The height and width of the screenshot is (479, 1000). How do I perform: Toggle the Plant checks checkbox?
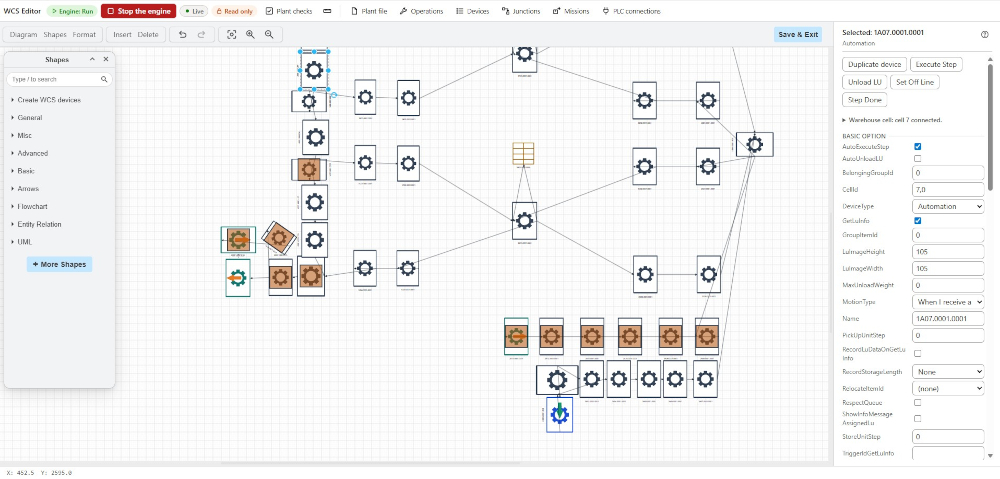pyautogui.click(x=269, y=11)
